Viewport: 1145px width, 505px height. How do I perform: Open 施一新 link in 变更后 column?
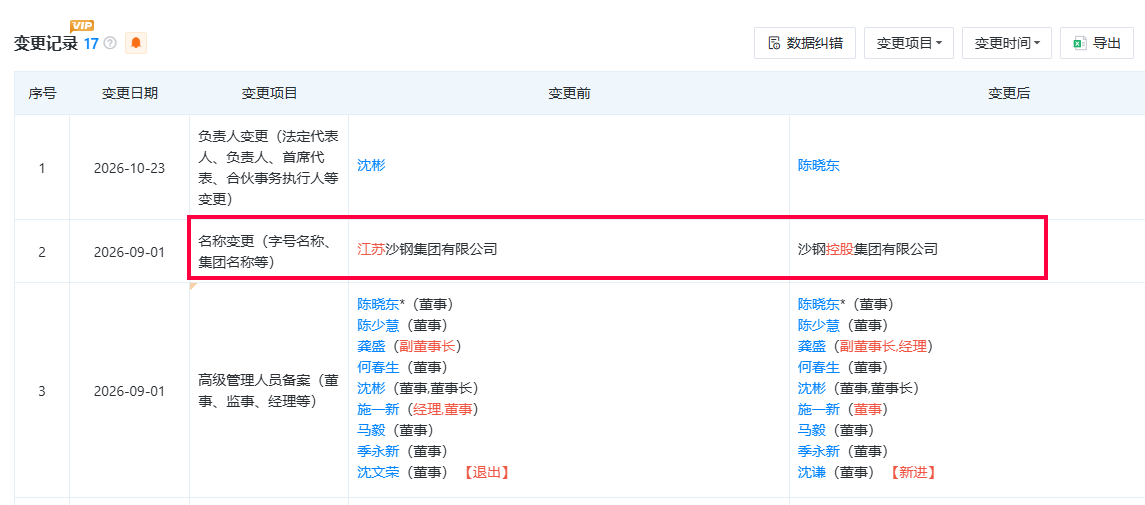click(819, 409)
